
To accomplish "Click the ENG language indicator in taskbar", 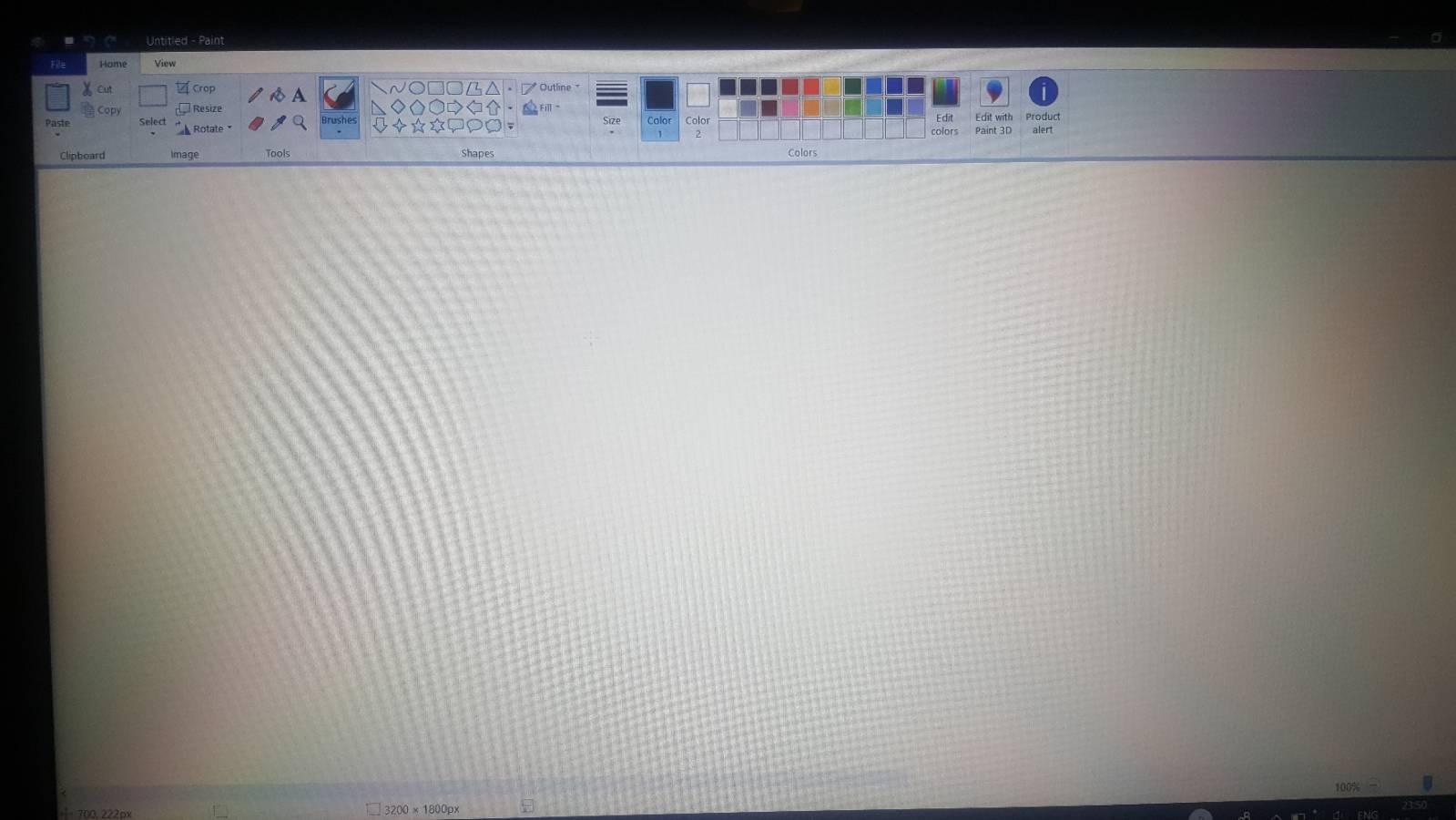I will click(1367, 815).
